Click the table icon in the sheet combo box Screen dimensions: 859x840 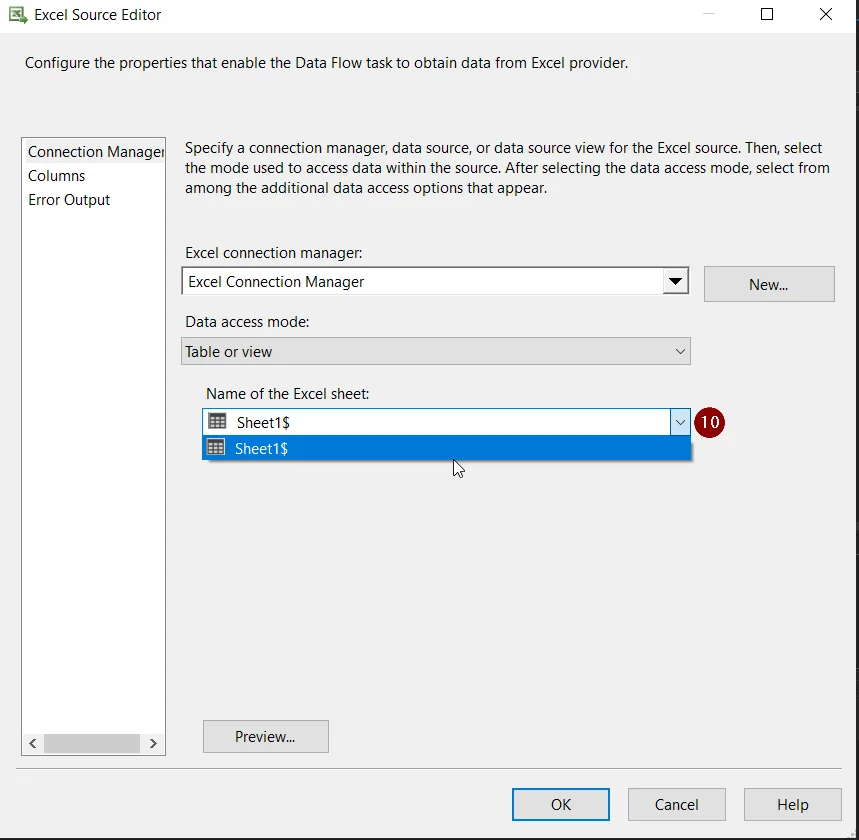[x=217, y=421]
